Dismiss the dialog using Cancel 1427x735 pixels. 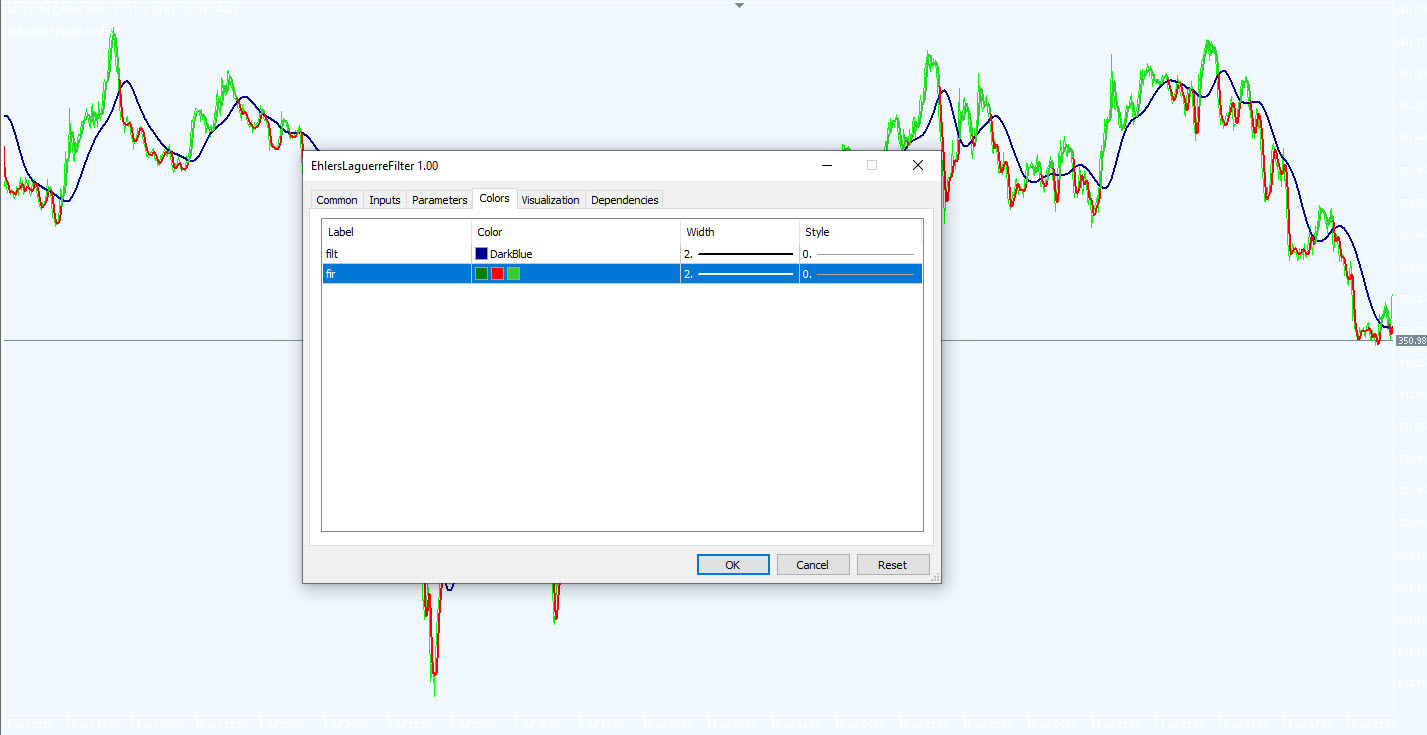[x=812, y=564]
